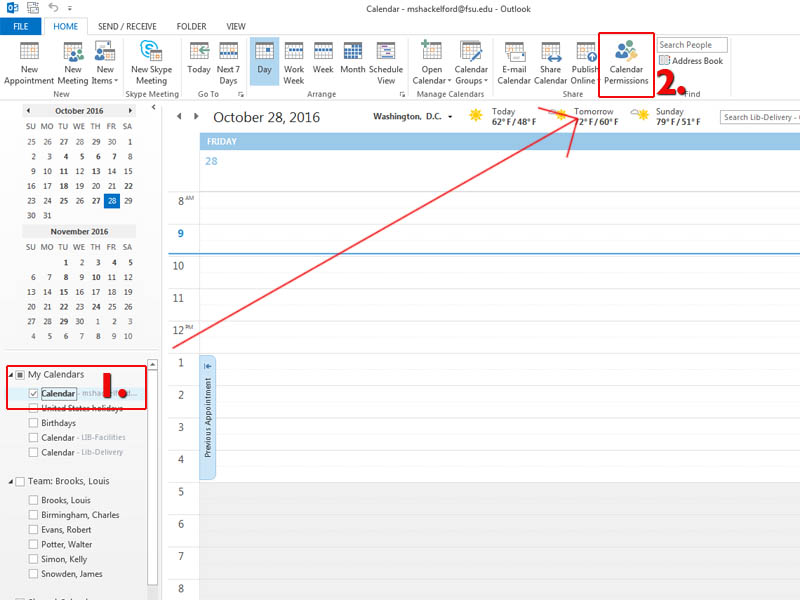Select November 24 in mini calendar
Viewport: 800px width, 600px height.
96,307
